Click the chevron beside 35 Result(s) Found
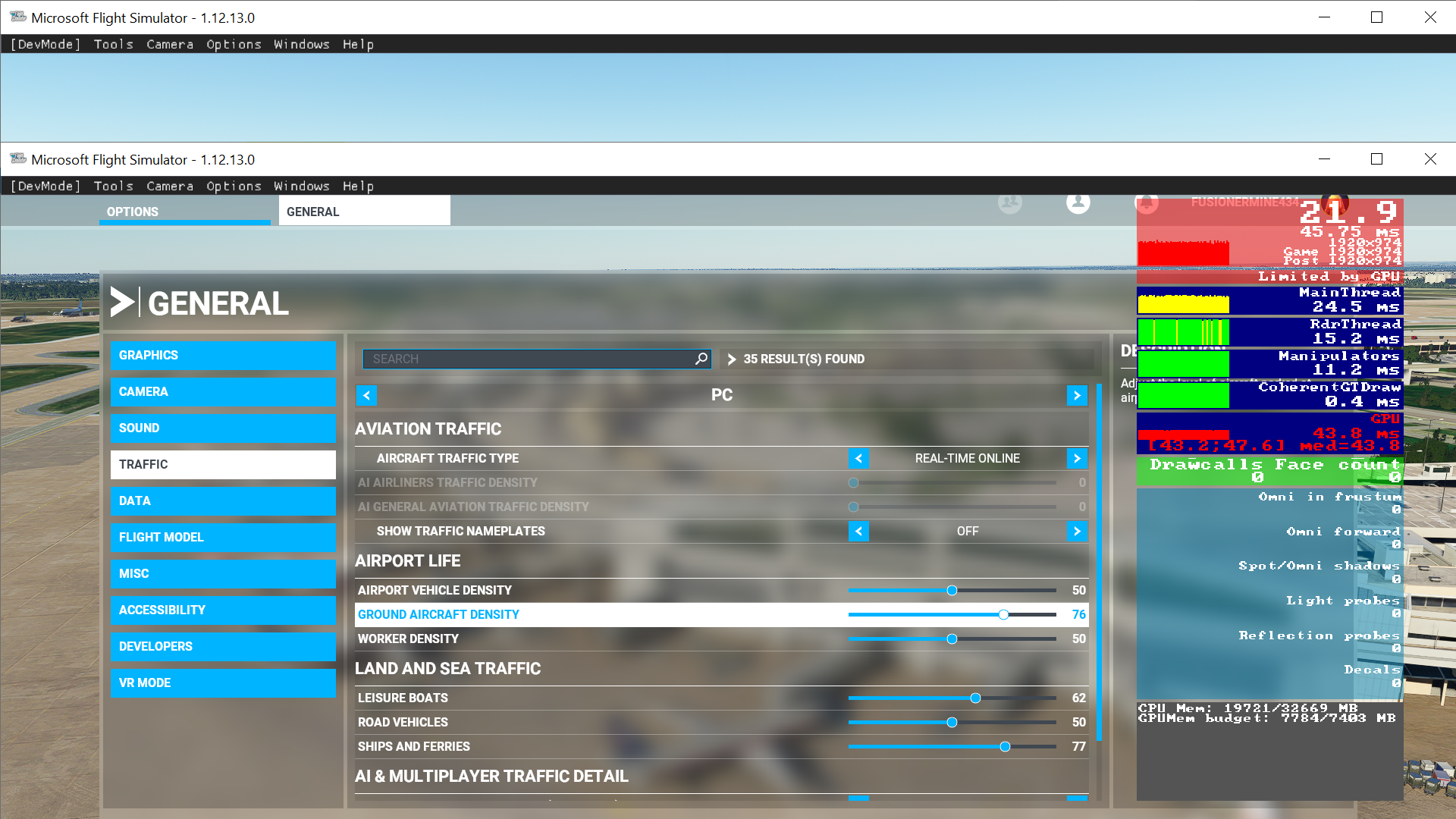Image resolution: width=1456 pixels, height=819 pixels. (x=732, y=359)
